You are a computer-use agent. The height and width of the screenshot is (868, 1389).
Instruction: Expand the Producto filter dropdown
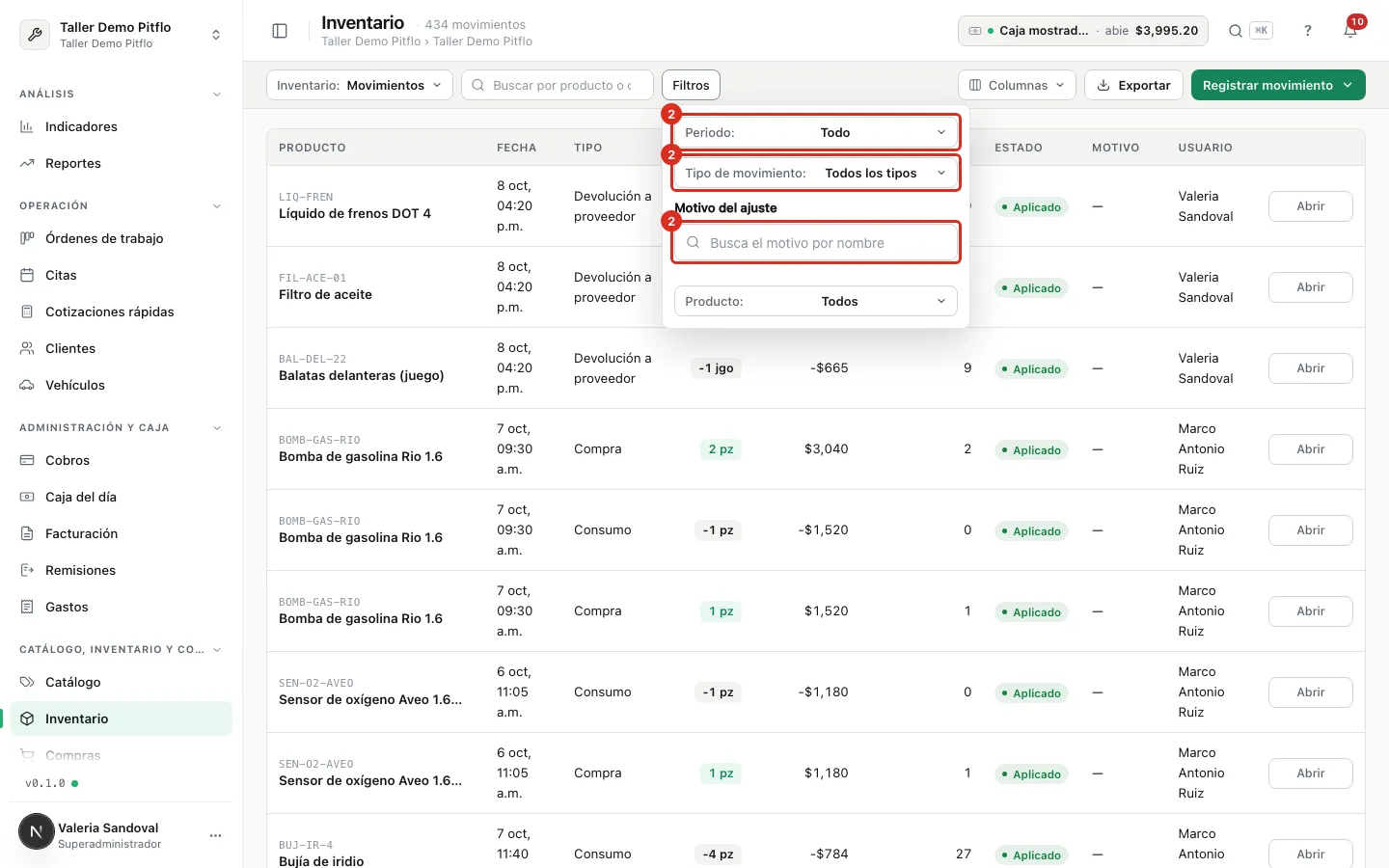[x=816, y=301]
